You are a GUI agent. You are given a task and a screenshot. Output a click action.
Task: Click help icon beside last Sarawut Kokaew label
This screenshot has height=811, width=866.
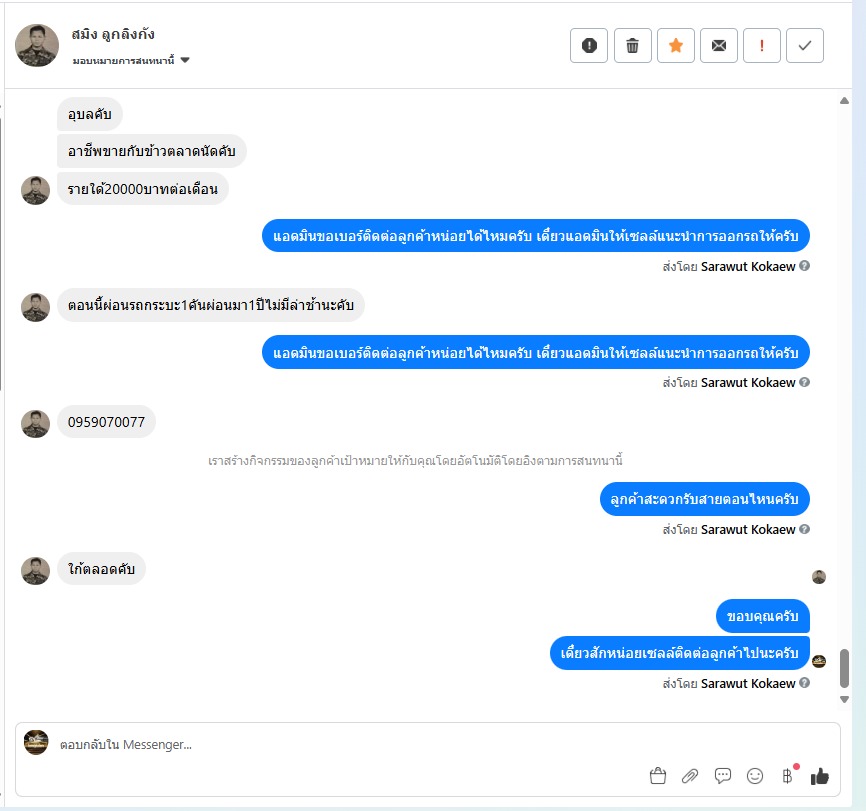805,683
